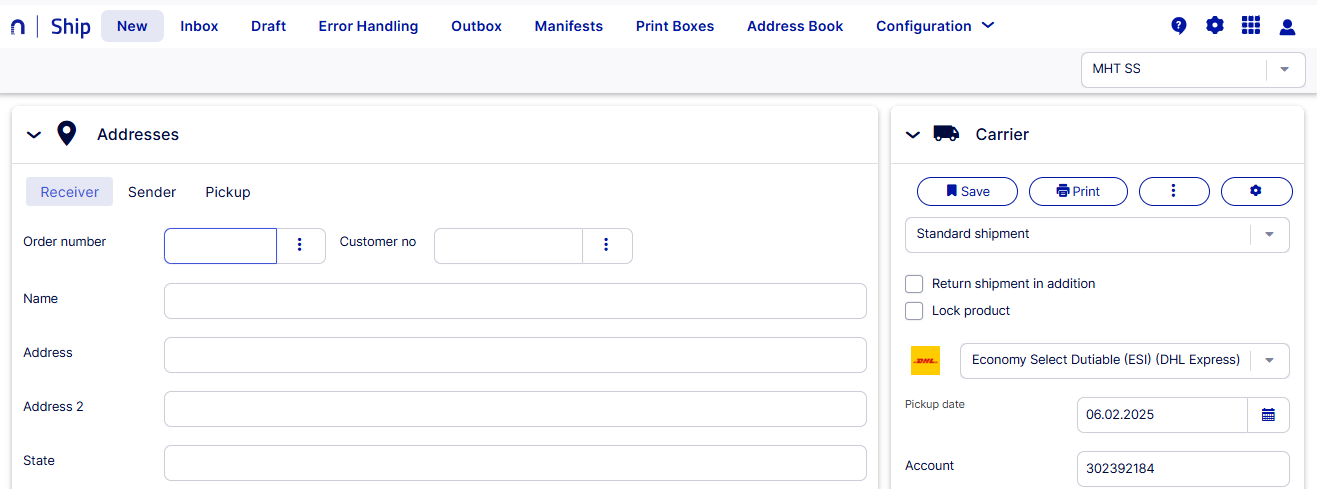Click into the Name input field

(x=515, y=301)
